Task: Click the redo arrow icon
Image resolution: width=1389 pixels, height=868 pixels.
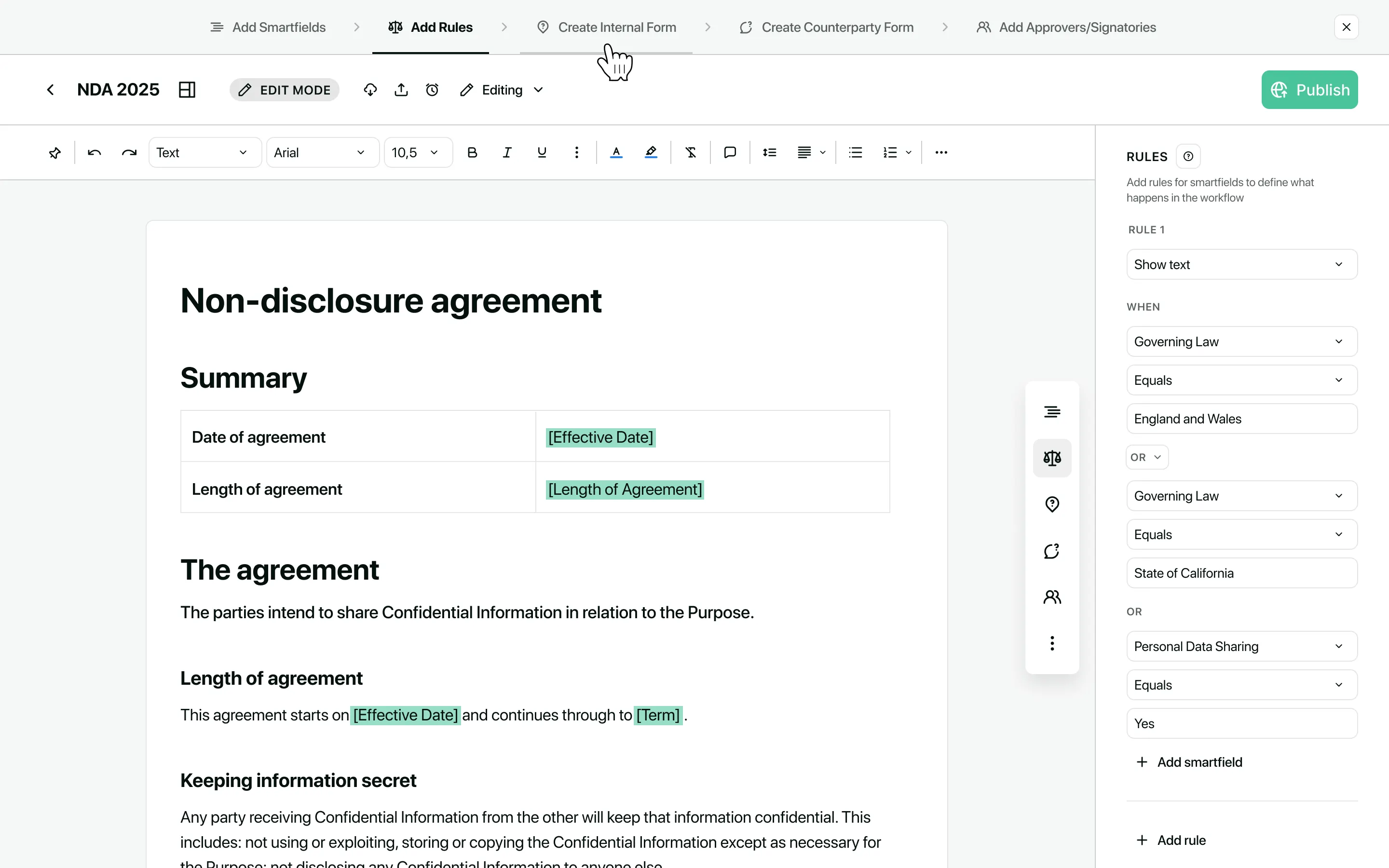Action: 129,153
